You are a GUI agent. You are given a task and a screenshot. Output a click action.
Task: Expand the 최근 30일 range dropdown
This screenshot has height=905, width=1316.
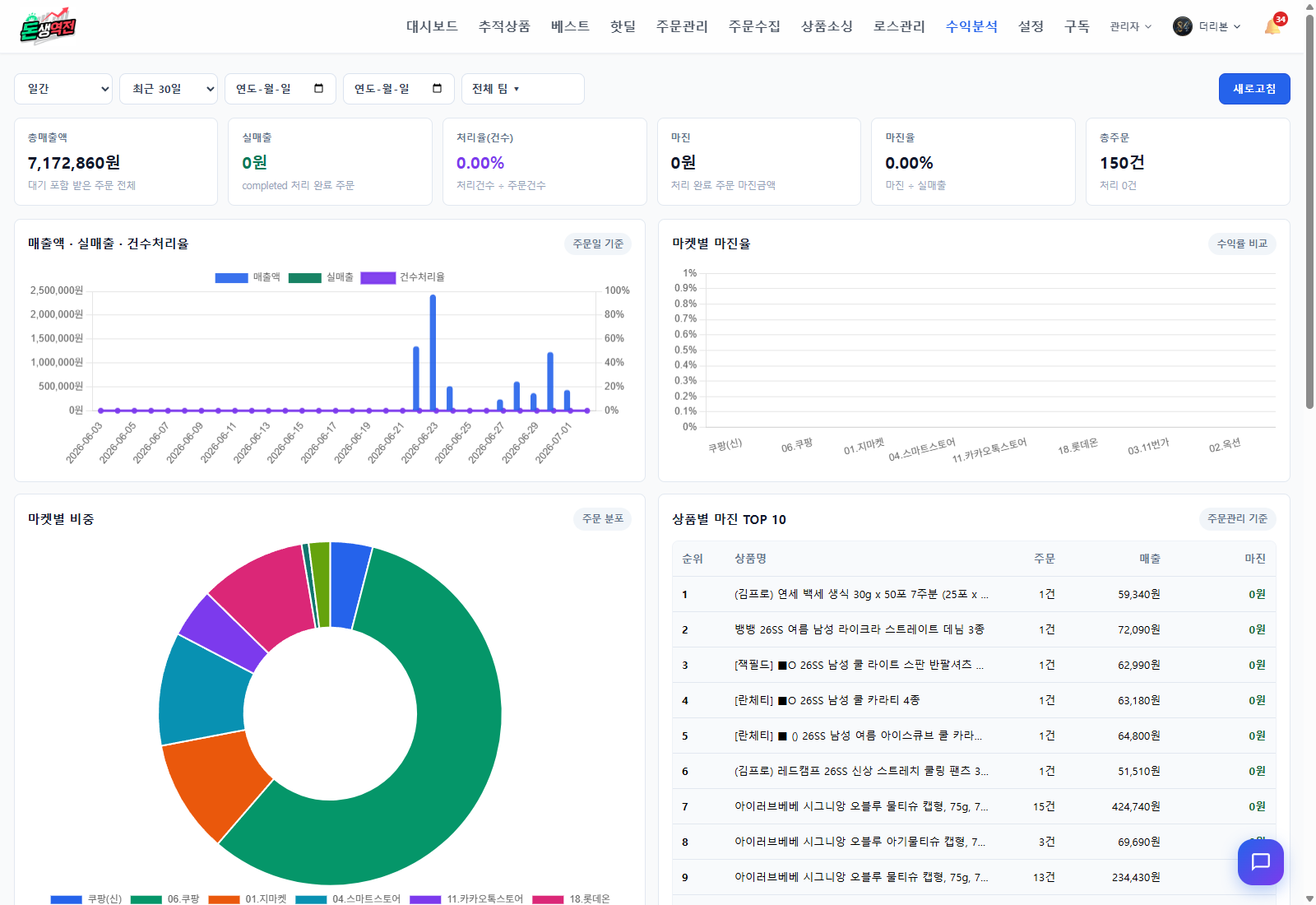[x=169, y=89]
